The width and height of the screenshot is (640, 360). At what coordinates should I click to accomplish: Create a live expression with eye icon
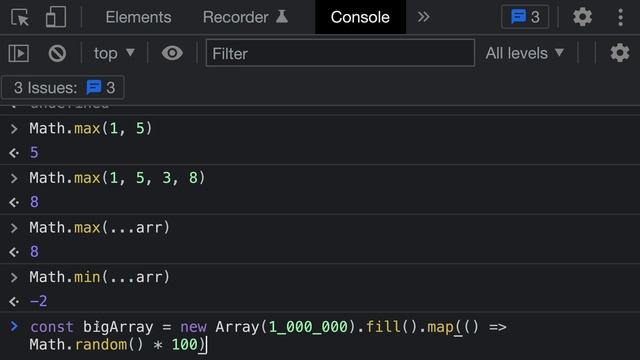(172, 53)
